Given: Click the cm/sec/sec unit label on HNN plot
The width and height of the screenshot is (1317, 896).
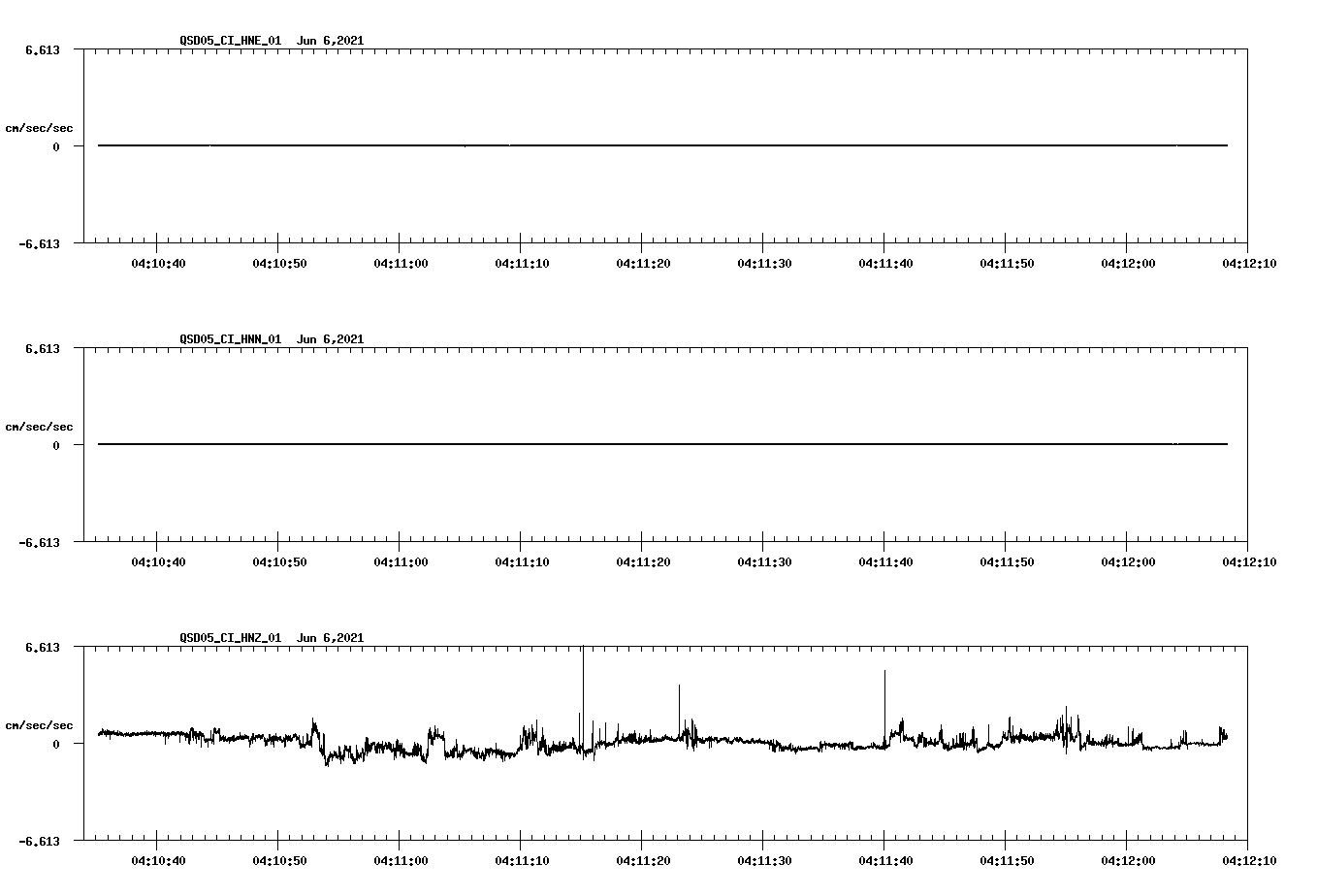Looking at the screenshot, I should (39, 427).
